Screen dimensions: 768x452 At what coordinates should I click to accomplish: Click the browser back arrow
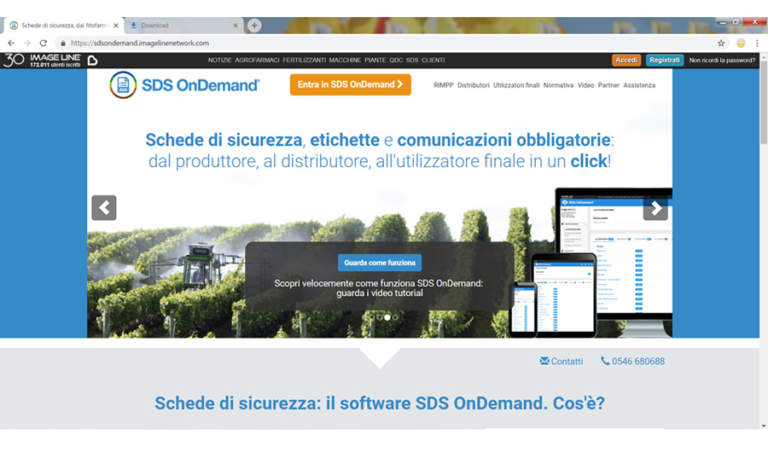(x=11, y=43)
